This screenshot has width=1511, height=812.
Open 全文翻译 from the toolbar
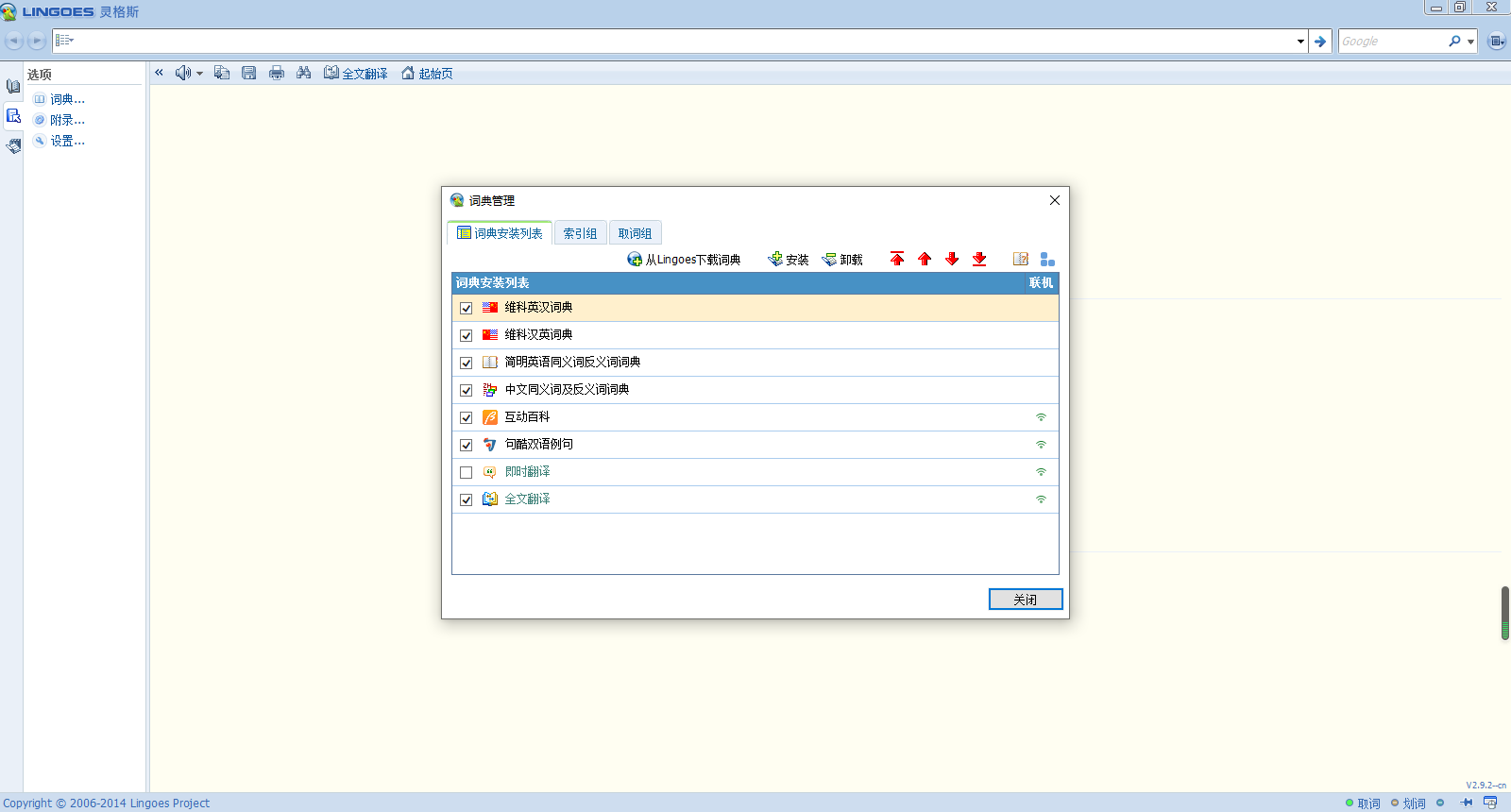click(x=356, y=73)
